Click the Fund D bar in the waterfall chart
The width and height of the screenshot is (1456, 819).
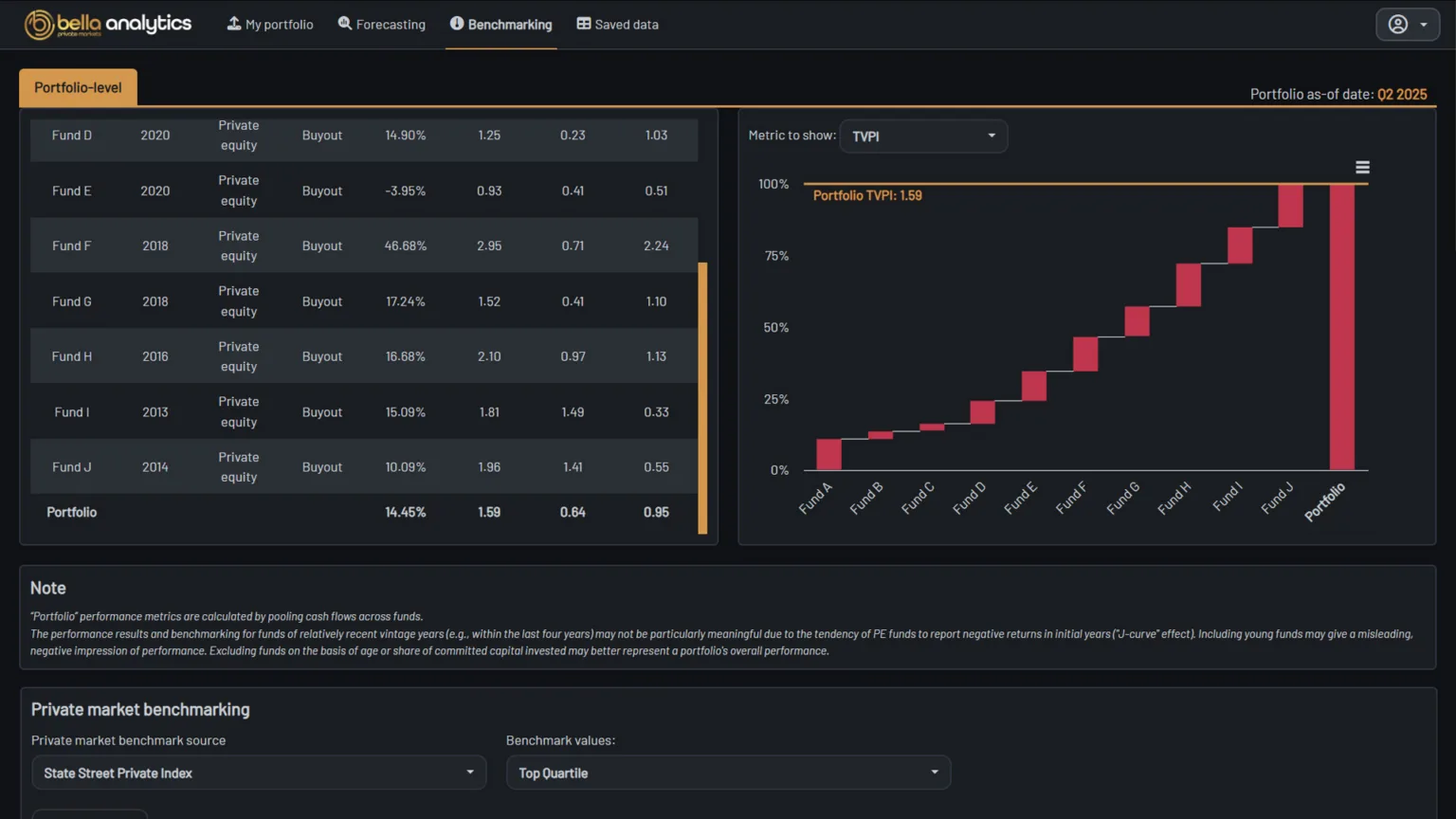(982, 412)
